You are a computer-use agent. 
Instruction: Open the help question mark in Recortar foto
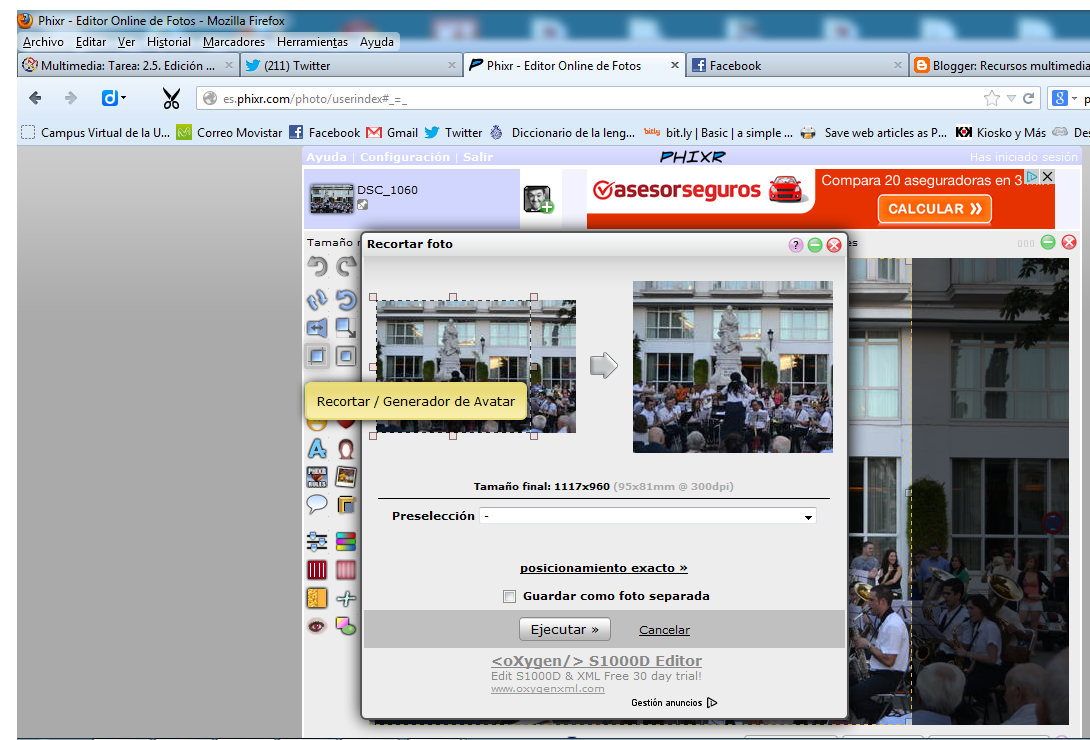(x=796, y=245)
